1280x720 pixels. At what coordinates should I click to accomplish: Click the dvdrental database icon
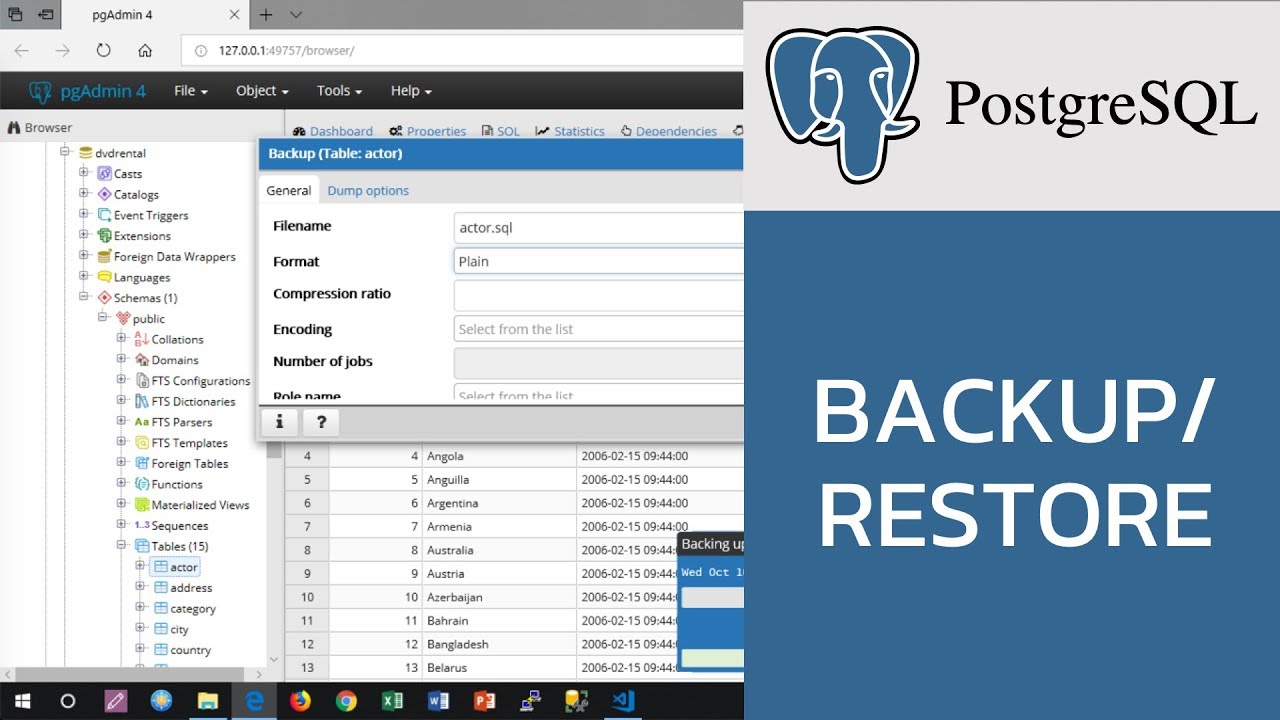tap(85, 153)
